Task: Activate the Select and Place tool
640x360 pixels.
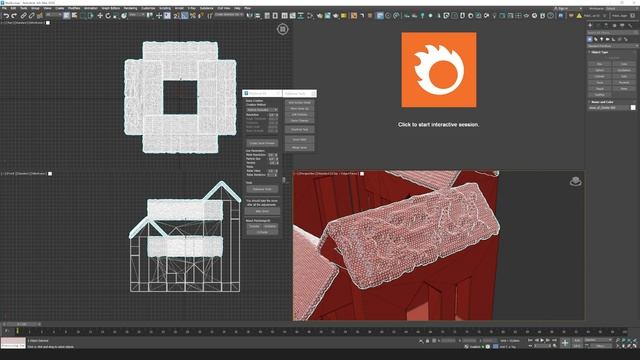Action: [x=124, y=16]
